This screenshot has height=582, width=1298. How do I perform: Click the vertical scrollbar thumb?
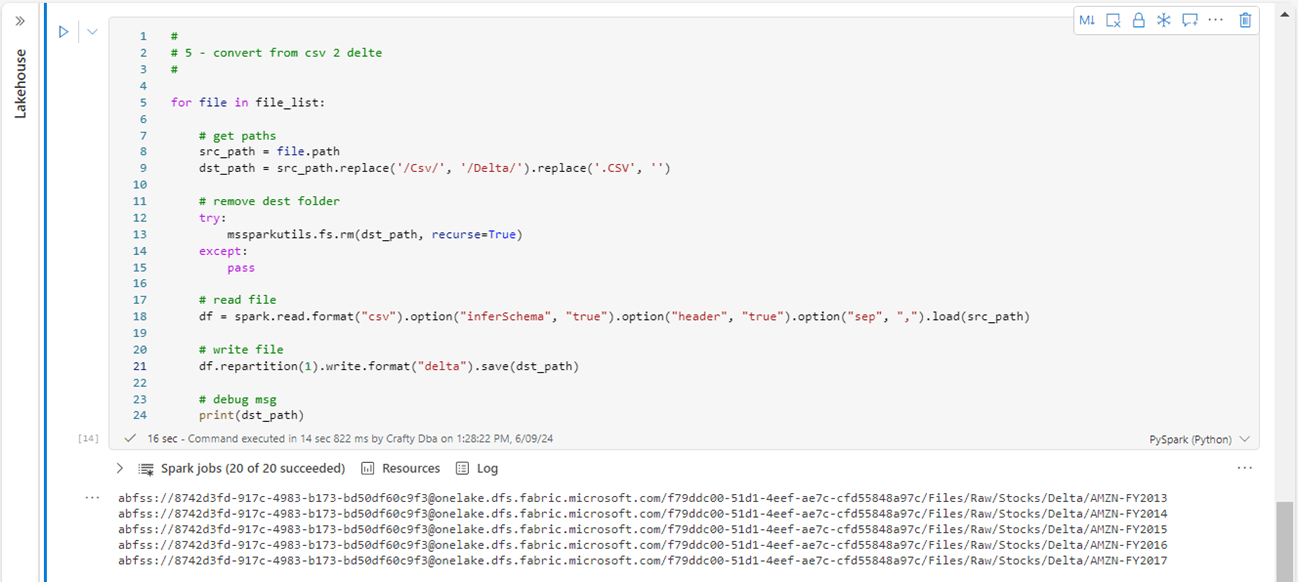click(x=1285, y=540)
